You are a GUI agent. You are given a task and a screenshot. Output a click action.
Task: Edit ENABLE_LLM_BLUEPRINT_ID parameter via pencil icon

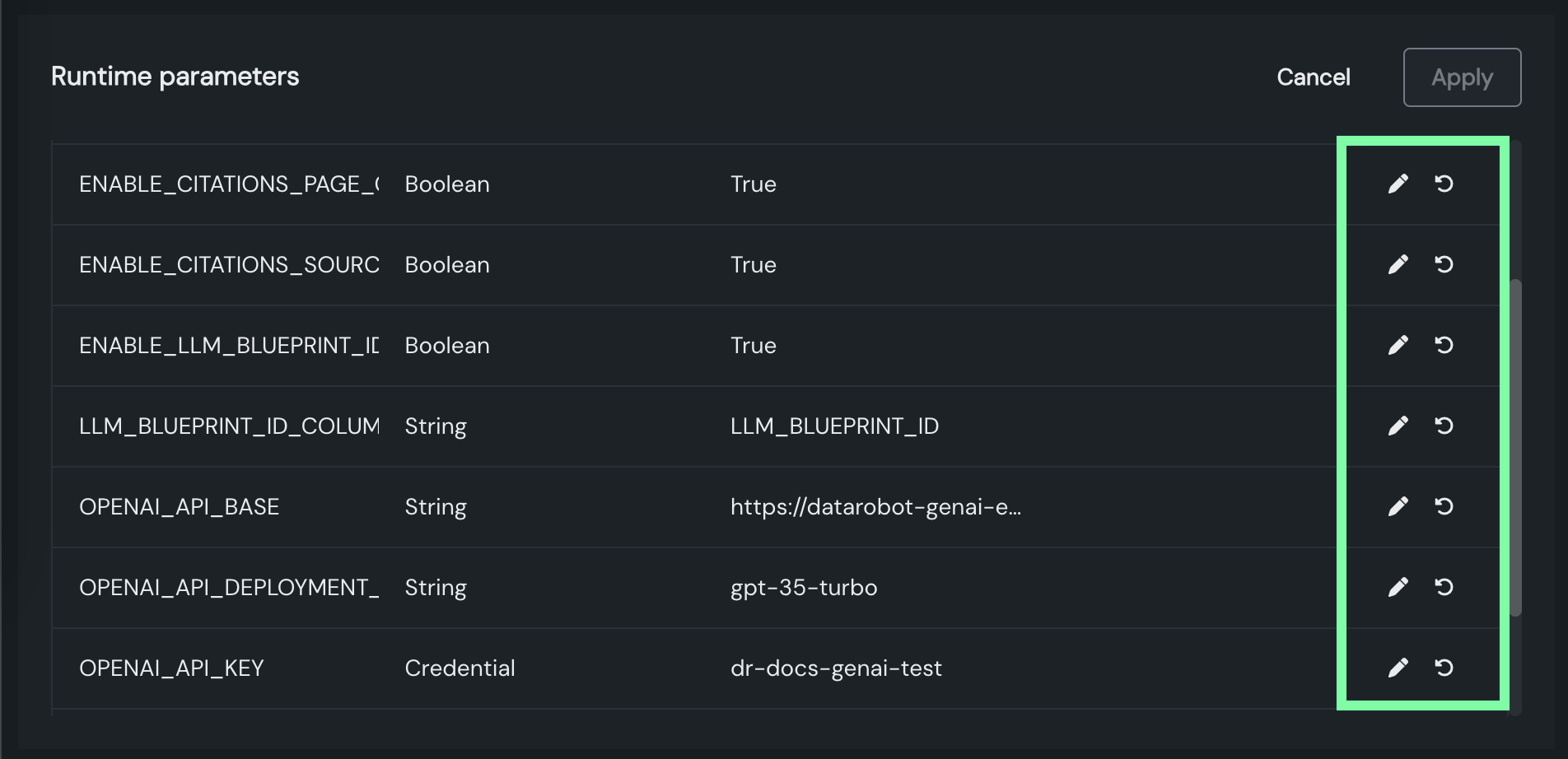coord(1398,345)
